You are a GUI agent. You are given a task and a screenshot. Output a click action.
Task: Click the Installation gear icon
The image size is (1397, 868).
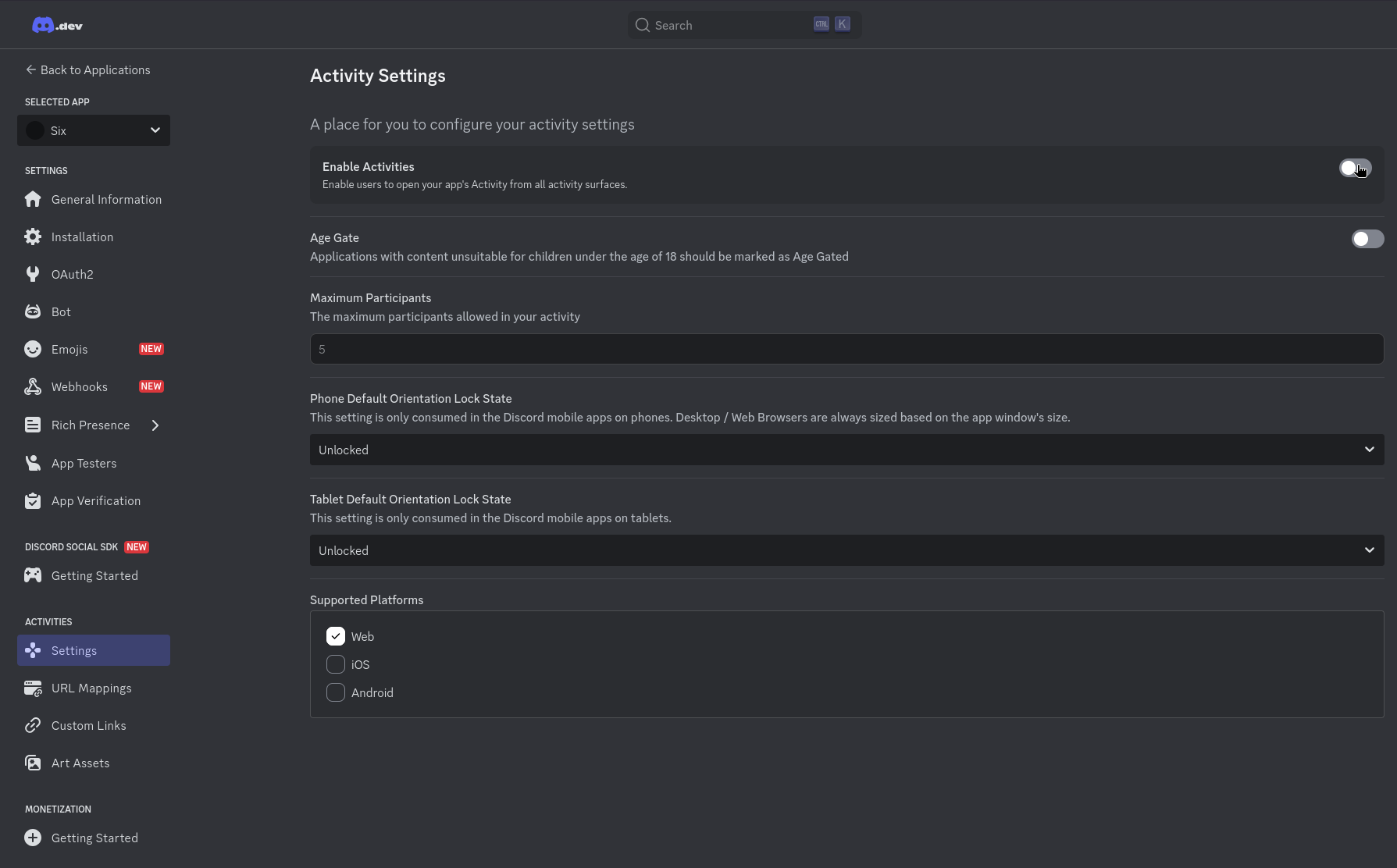point(33,237)
